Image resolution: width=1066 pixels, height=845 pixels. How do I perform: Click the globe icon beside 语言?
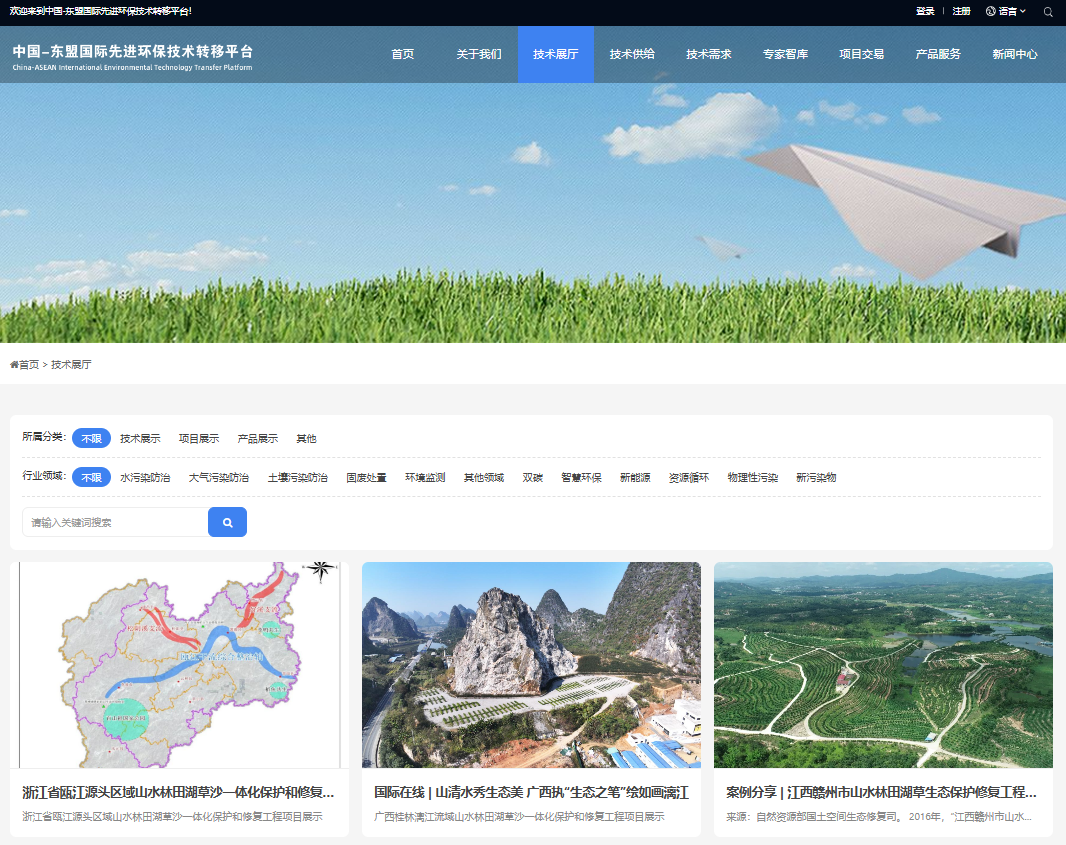(x=990, y=12)
